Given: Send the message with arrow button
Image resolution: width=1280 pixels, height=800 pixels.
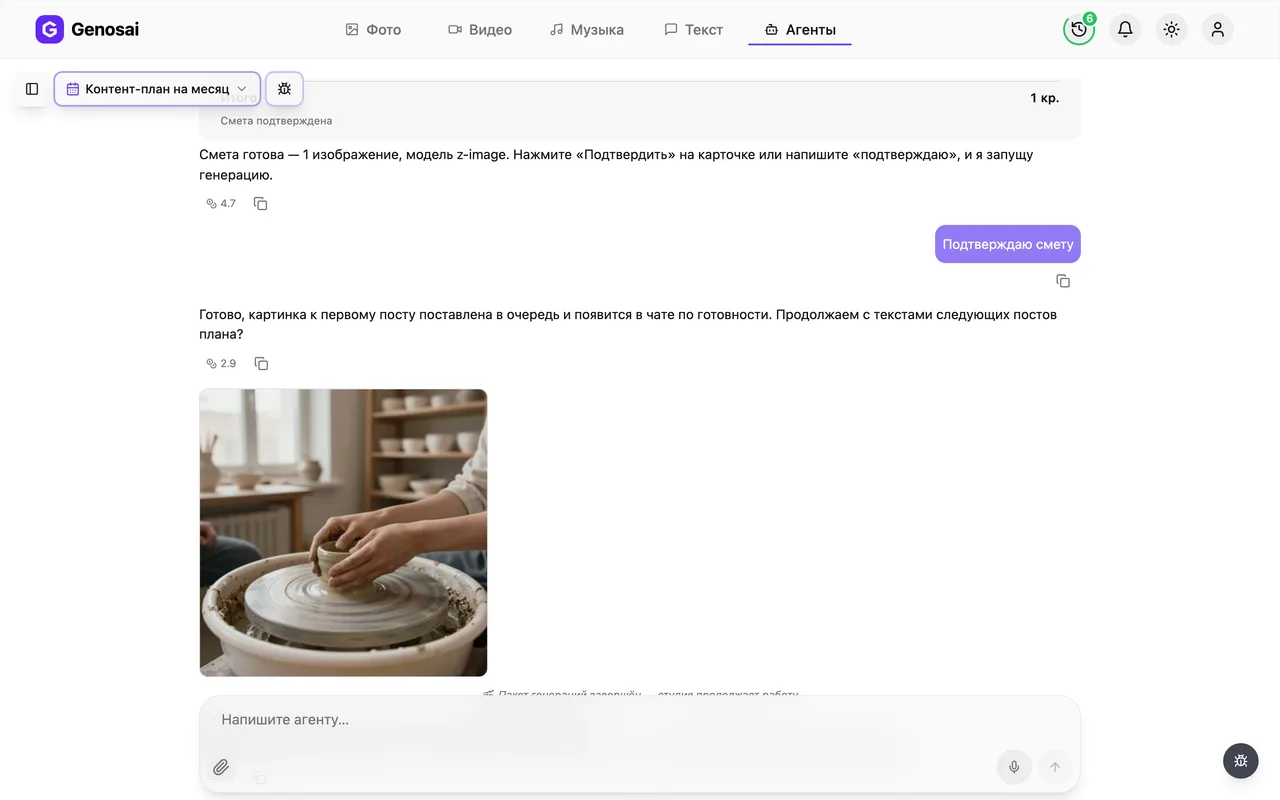Looking at the screenshot, I should click(x=1054, y=767).
